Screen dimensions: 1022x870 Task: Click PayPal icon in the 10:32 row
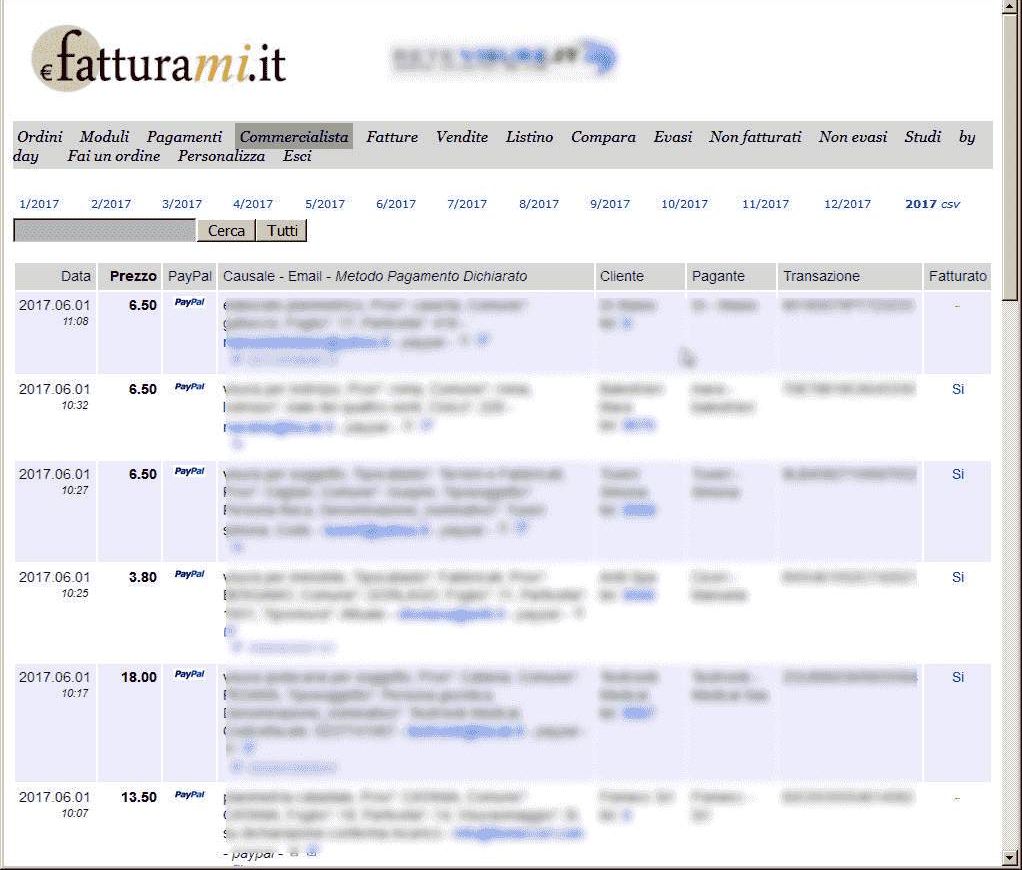[x=189, y=386]
